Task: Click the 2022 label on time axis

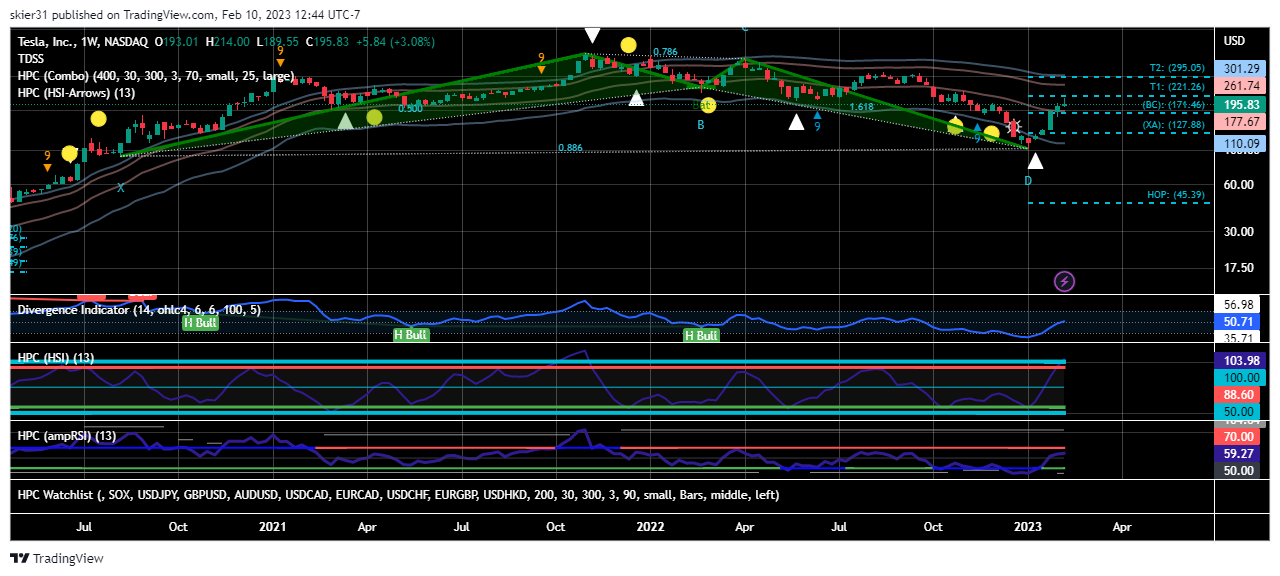Action: [x=651, y=526]
